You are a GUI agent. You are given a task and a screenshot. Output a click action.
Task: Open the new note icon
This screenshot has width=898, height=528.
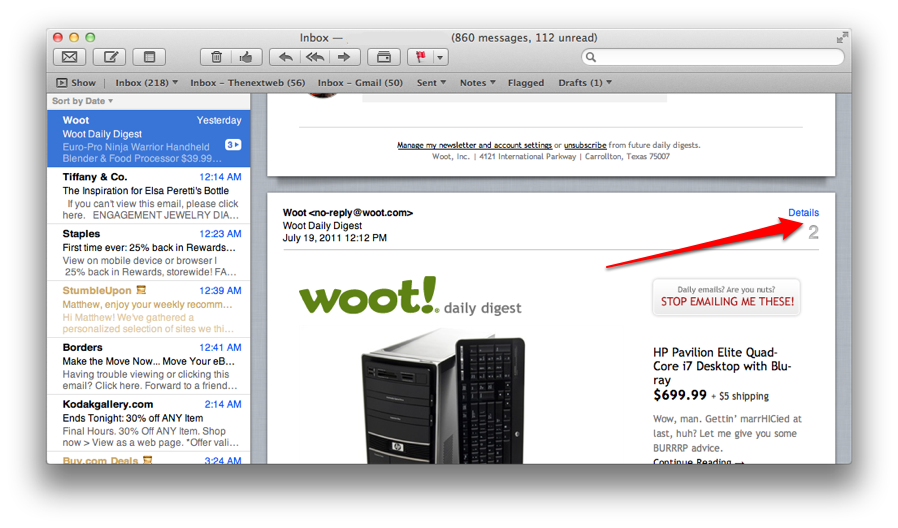point(149,57)
